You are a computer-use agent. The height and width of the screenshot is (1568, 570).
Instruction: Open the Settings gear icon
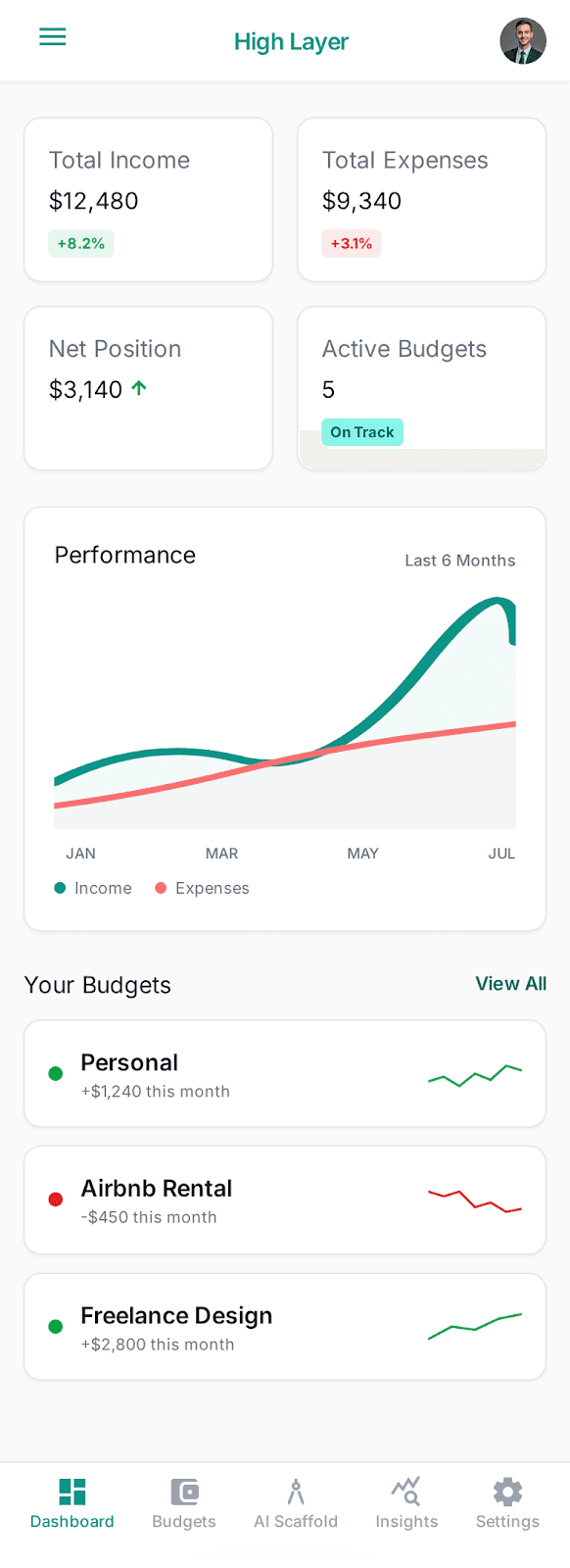pyautogui.click(x=507, y=1492)
